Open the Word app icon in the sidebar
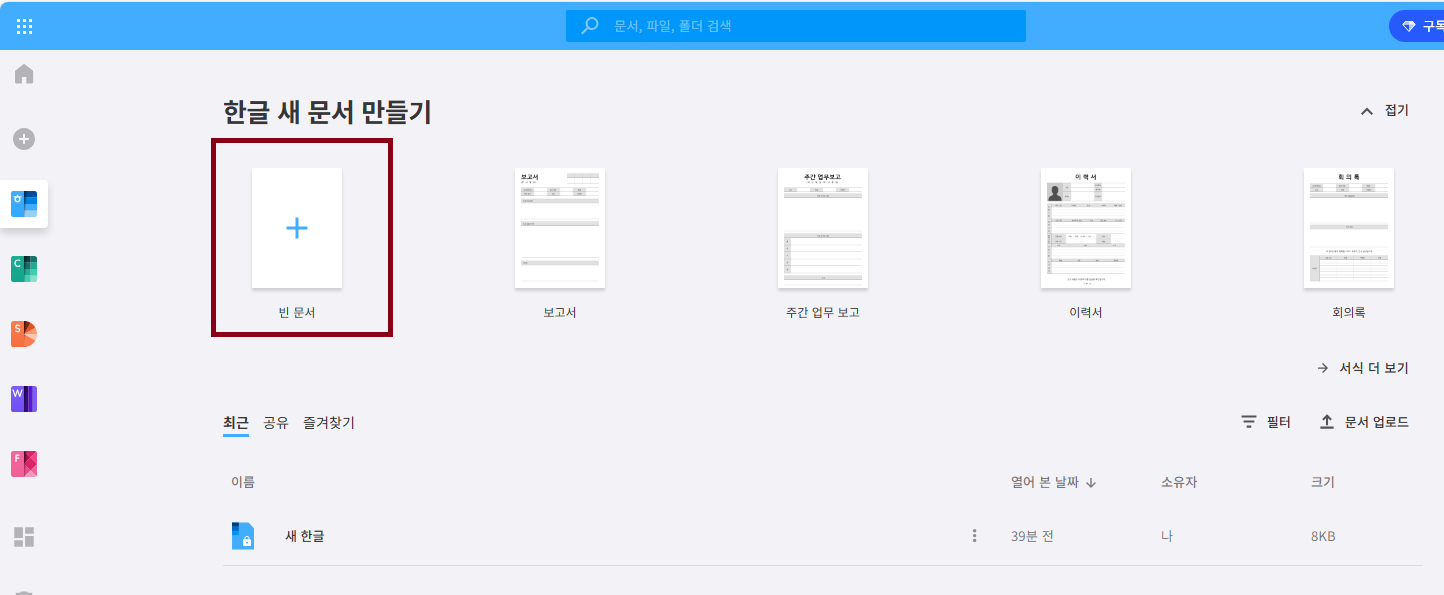Screen dimensions: 1444x595 [23, 398]
